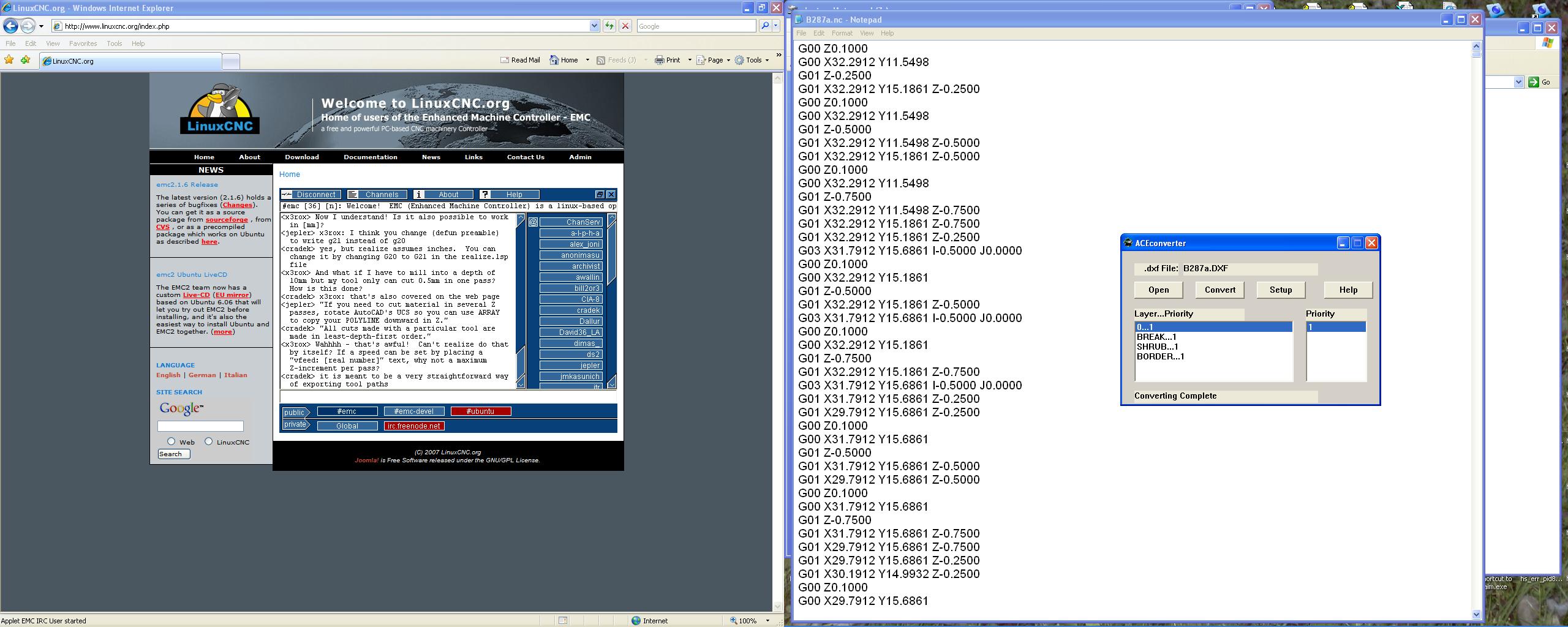
Task: Click the Notepad vertical scrollbar thumb
Action: (1476, 54)
